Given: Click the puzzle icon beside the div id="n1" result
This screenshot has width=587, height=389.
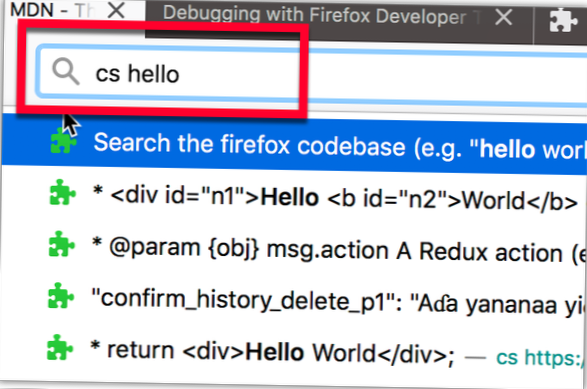Looking at the screenshot, I should point(62,192).
